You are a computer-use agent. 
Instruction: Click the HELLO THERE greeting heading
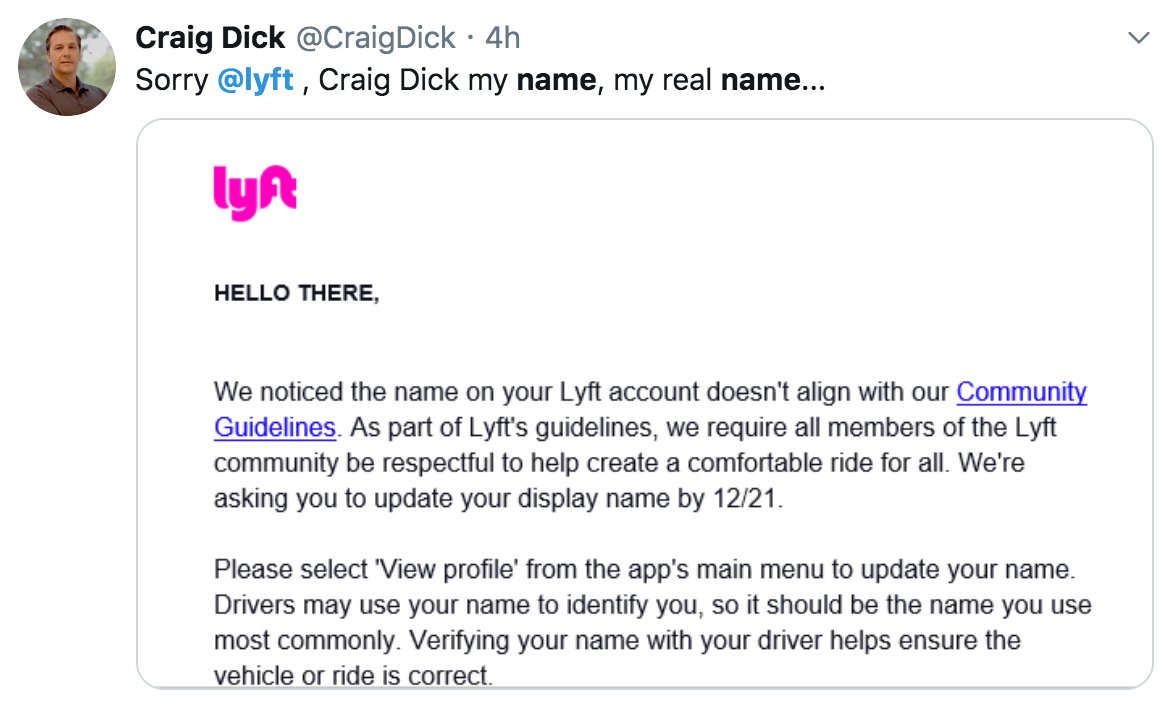297,293
